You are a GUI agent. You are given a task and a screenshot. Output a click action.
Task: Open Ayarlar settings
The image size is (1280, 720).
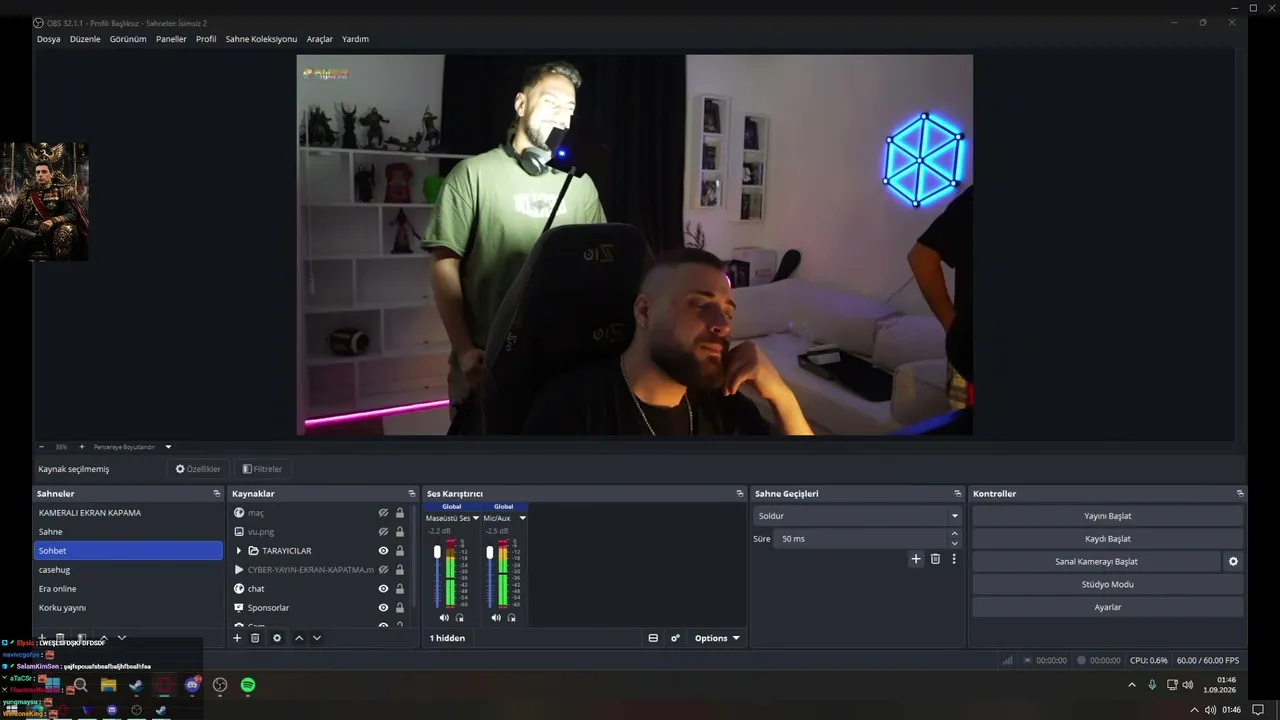(x=1108, y=607)
